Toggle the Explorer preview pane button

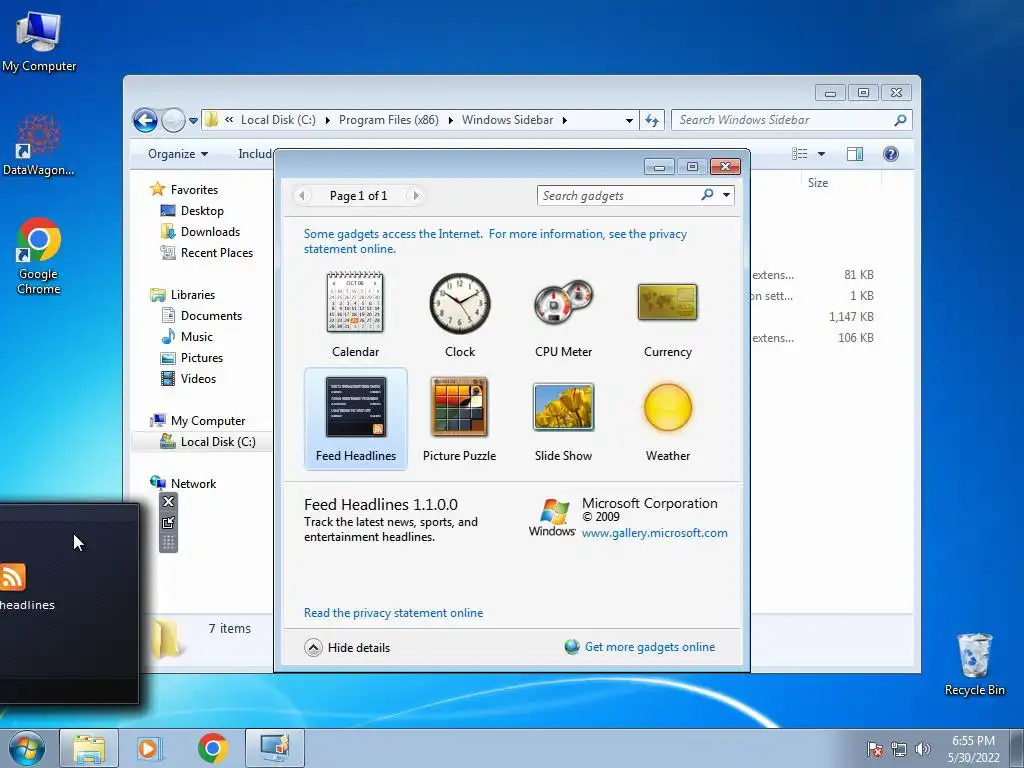coord(855,153)
